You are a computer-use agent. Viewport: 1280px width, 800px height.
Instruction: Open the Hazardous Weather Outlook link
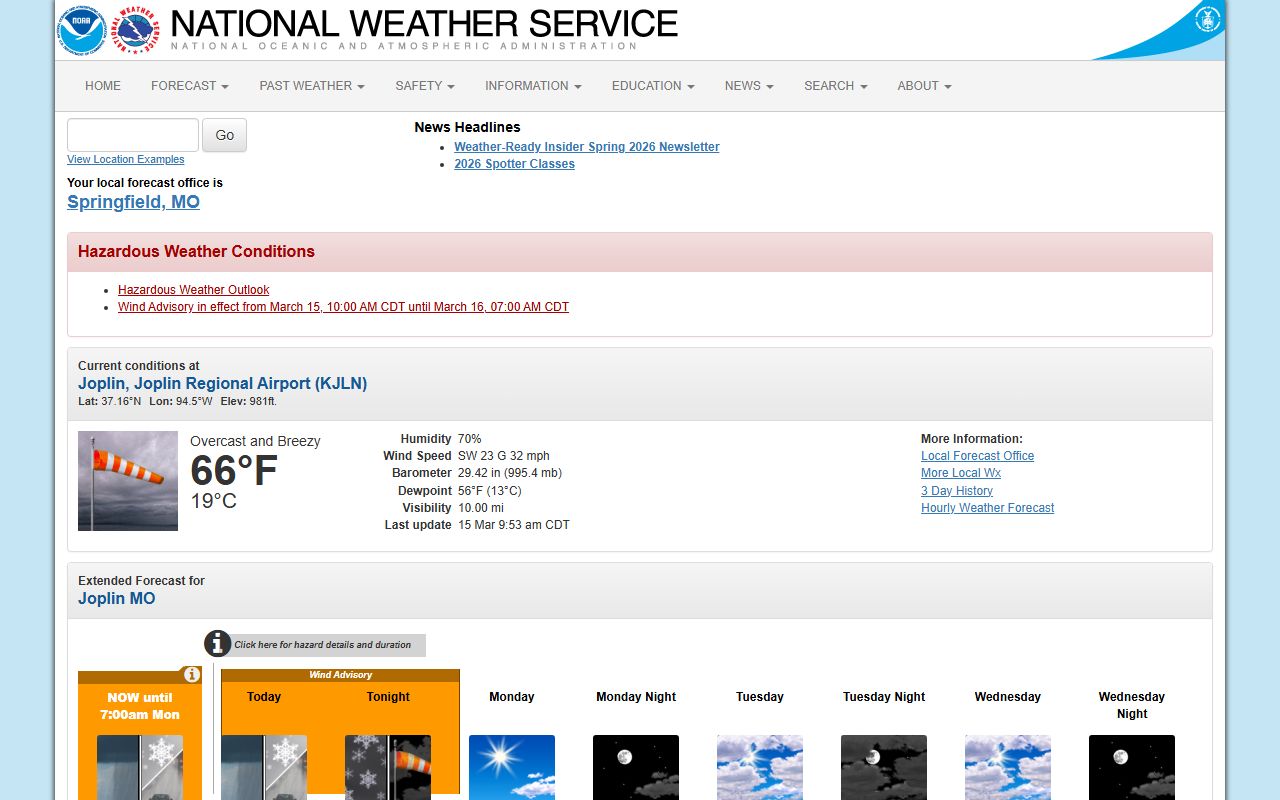194,290
